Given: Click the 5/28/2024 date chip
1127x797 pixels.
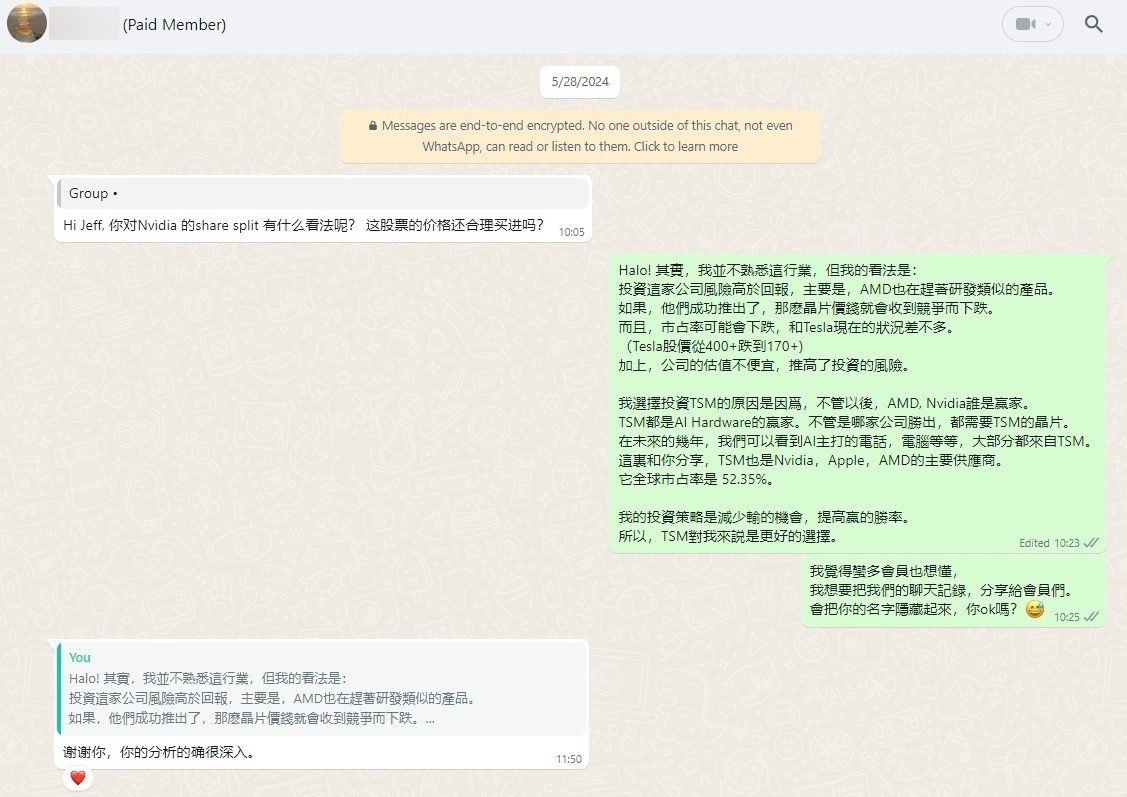Looking at the screenshot, I should click(x=580, y=82).
